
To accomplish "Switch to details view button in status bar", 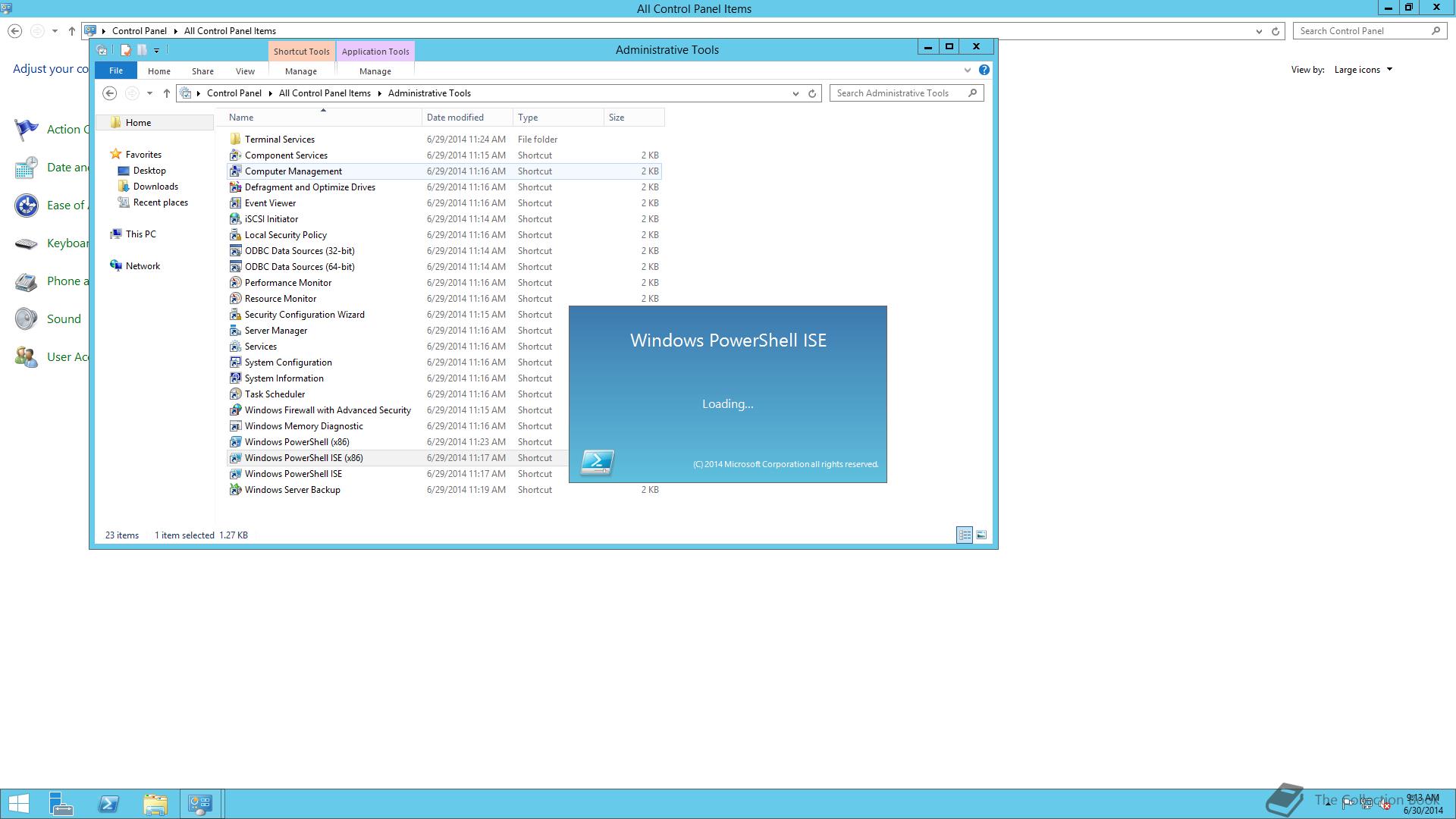I will (x=965, y=535).
